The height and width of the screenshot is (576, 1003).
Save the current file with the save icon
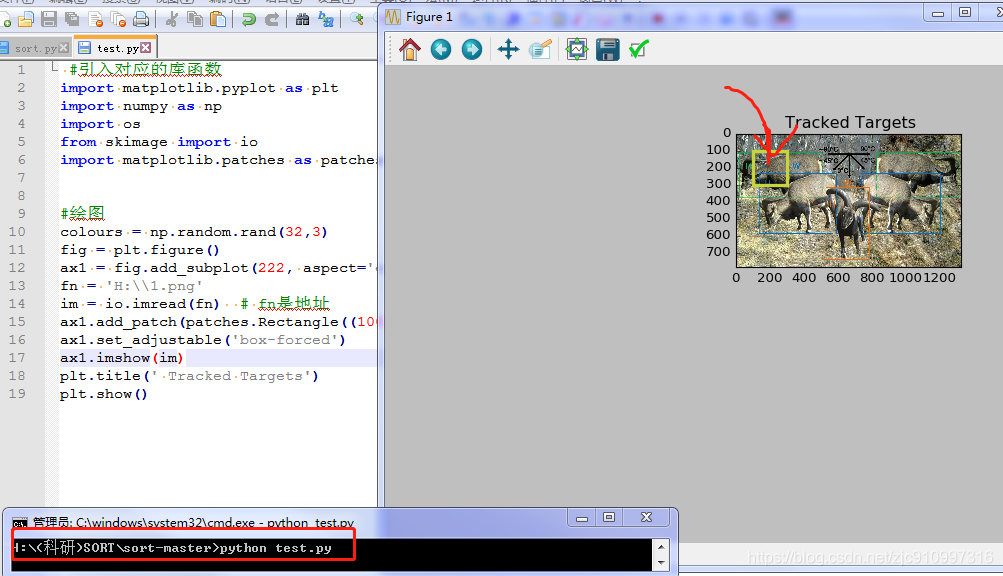[48, 18]
